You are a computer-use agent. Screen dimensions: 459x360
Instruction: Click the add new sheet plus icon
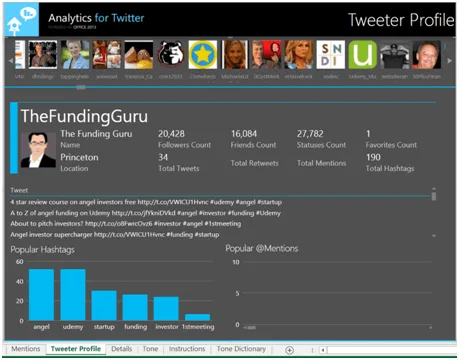[289, 350]
